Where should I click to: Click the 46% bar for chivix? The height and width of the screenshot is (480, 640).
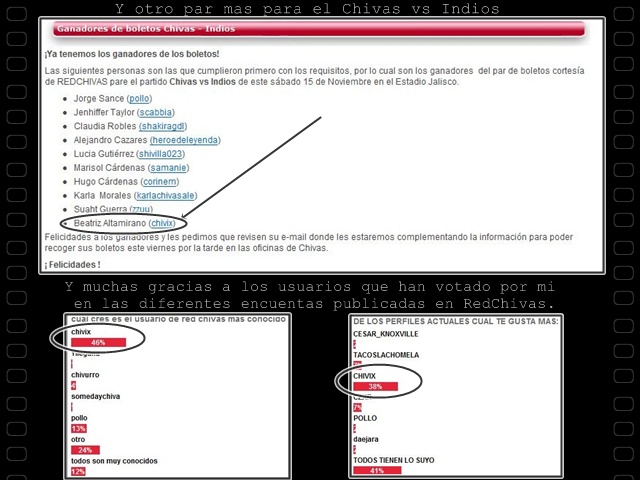pos(98,342)
